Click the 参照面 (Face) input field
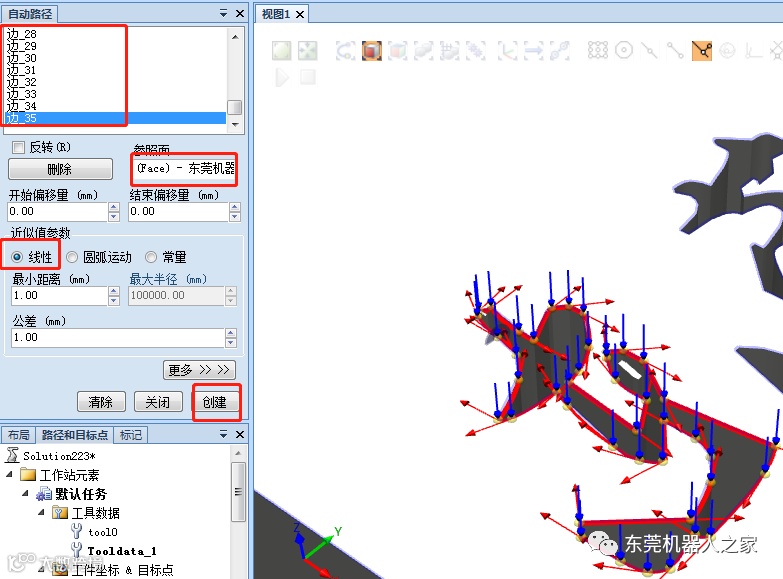This screenshot has width=783, height=579. click(x=184, y=168)
